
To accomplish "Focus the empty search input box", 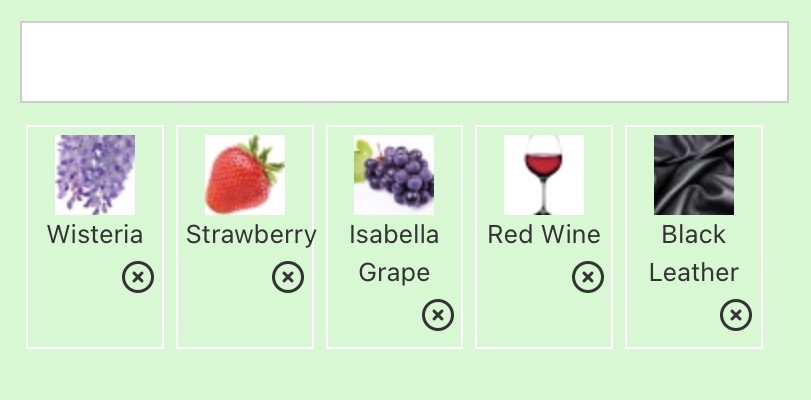I will pos(404,62).
